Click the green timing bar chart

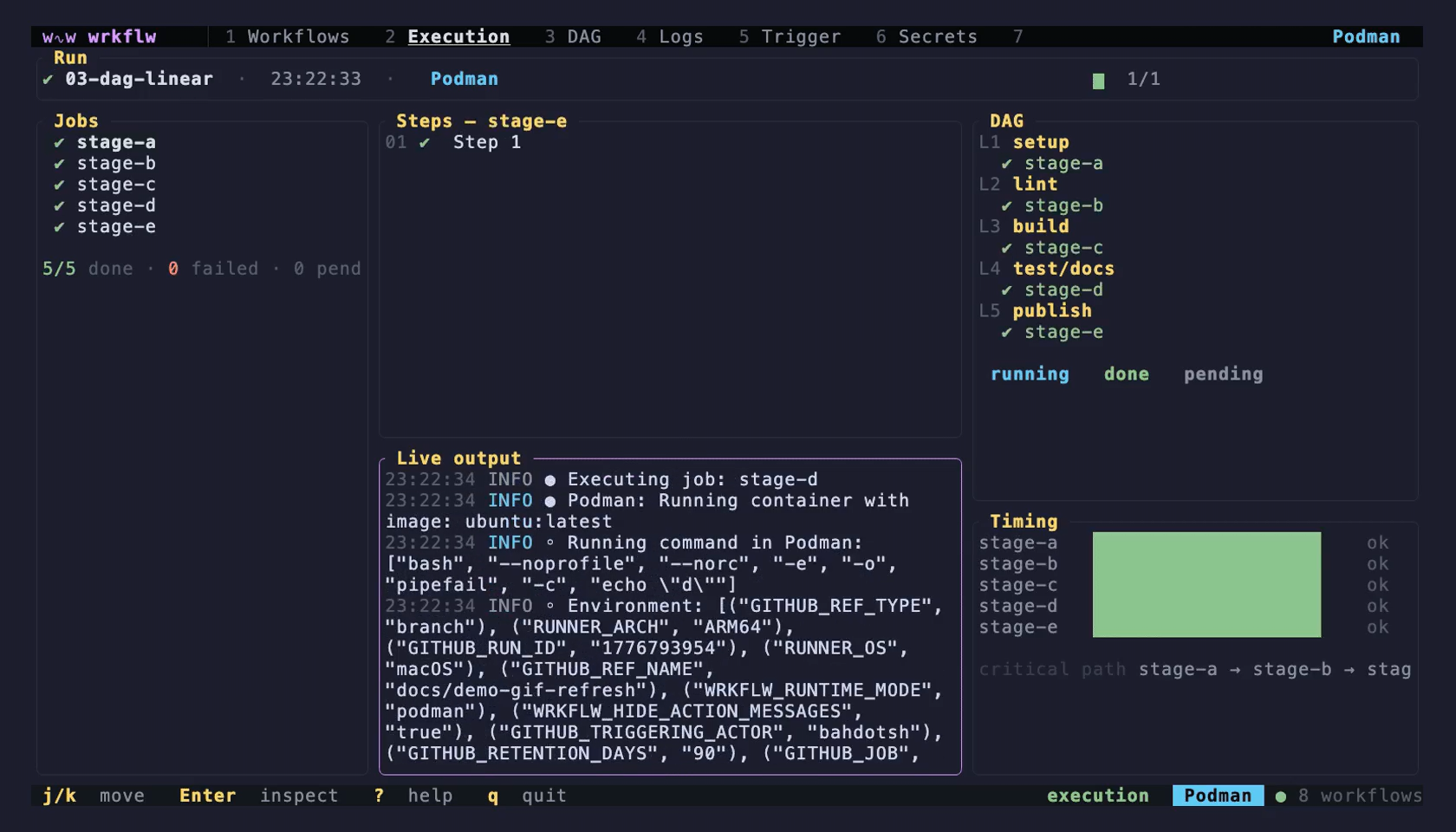(x=1206, y=585)
